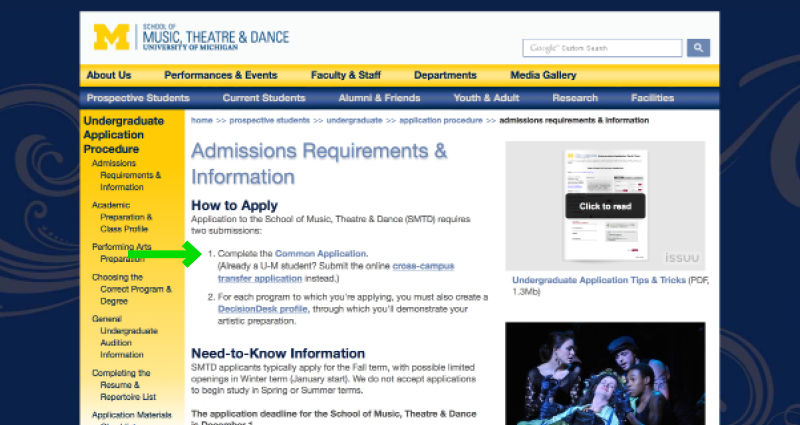Select Prospective Students navigation item
The width and height of the screenshot is (800, 425).
(138, 98)
